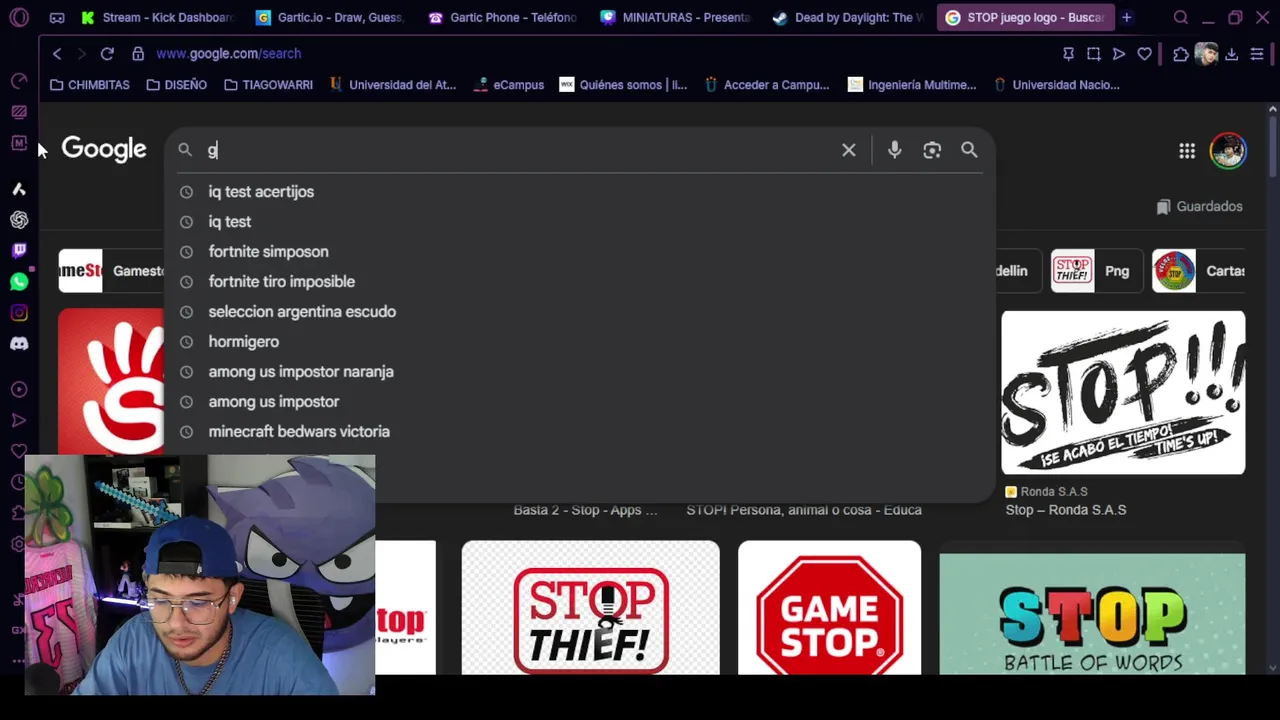Screen dimensions: 1280x720
Task: Open Quiénes somos bookmark
Action: (623, 85)
